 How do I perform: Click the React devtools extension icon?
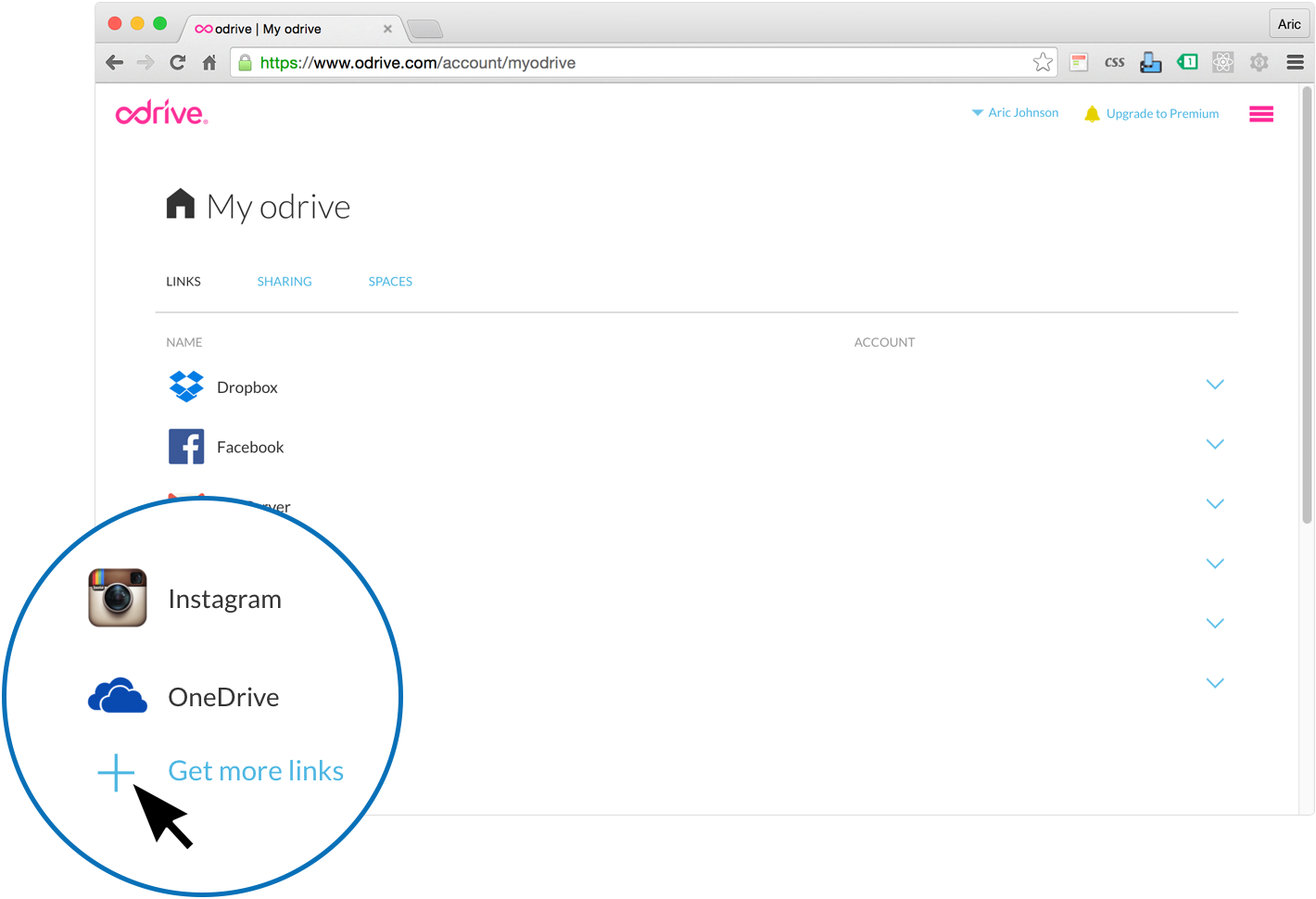1223,62
